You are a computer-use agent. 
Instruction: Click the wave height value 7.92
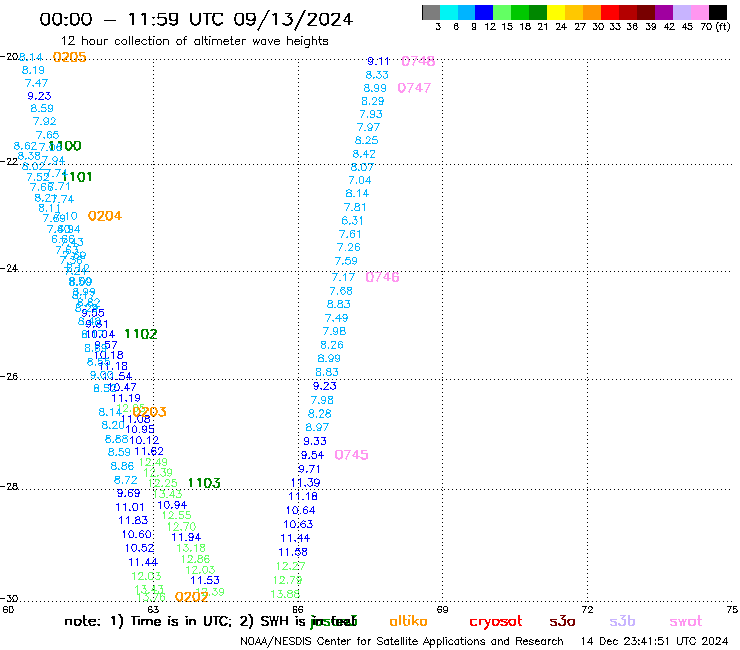[x=44, y=121]
